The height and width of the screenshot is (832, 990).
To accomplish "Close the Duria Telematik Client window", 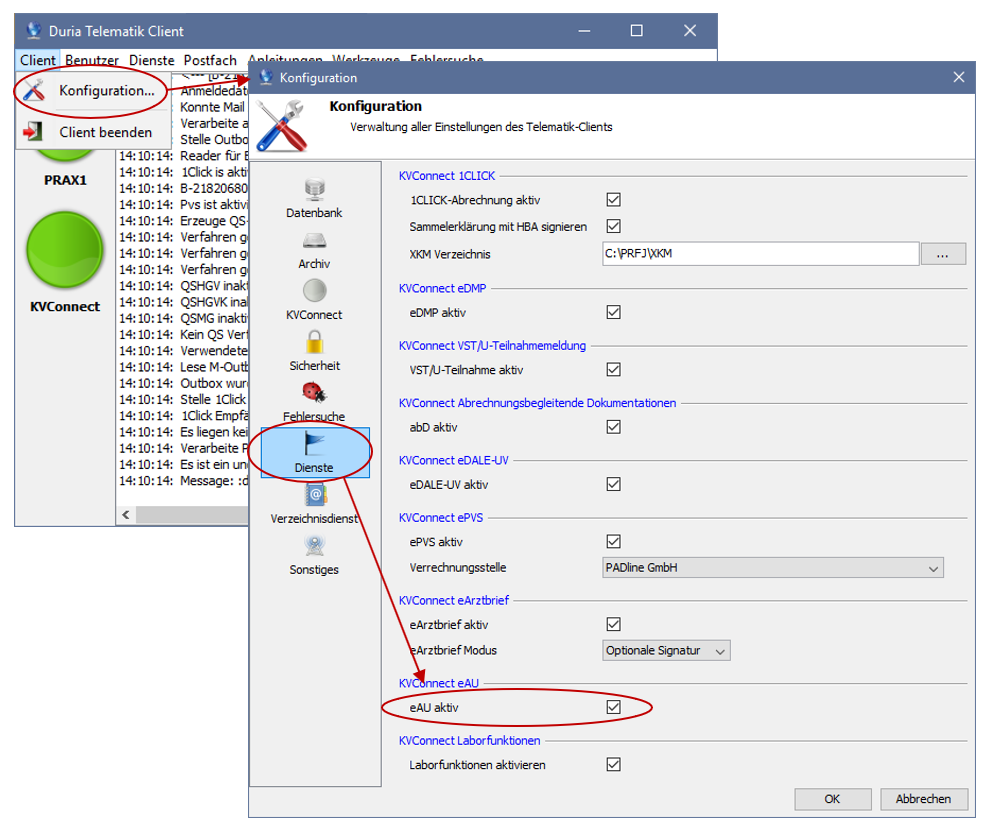I will coord(690,30).
